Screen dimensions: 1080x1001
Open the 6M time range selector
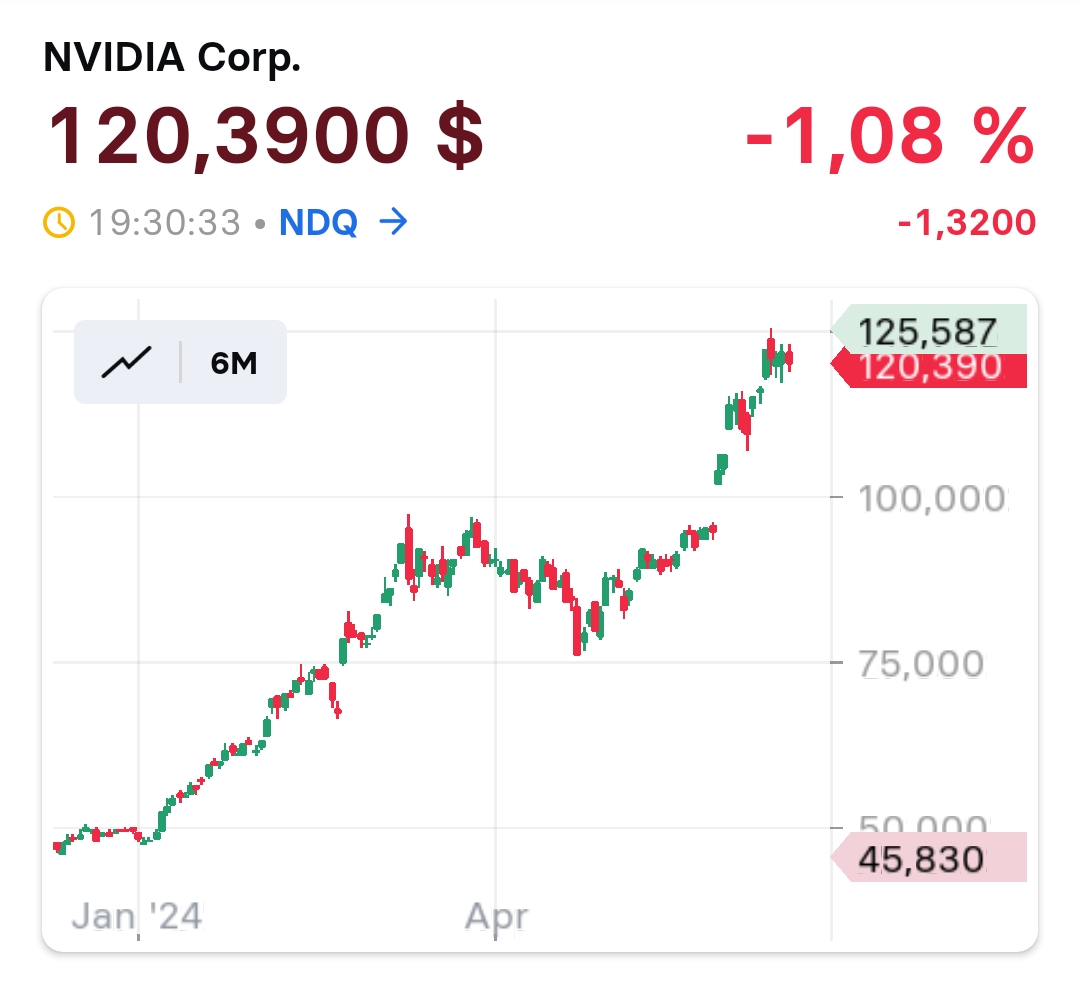click(x=234, y=362)
